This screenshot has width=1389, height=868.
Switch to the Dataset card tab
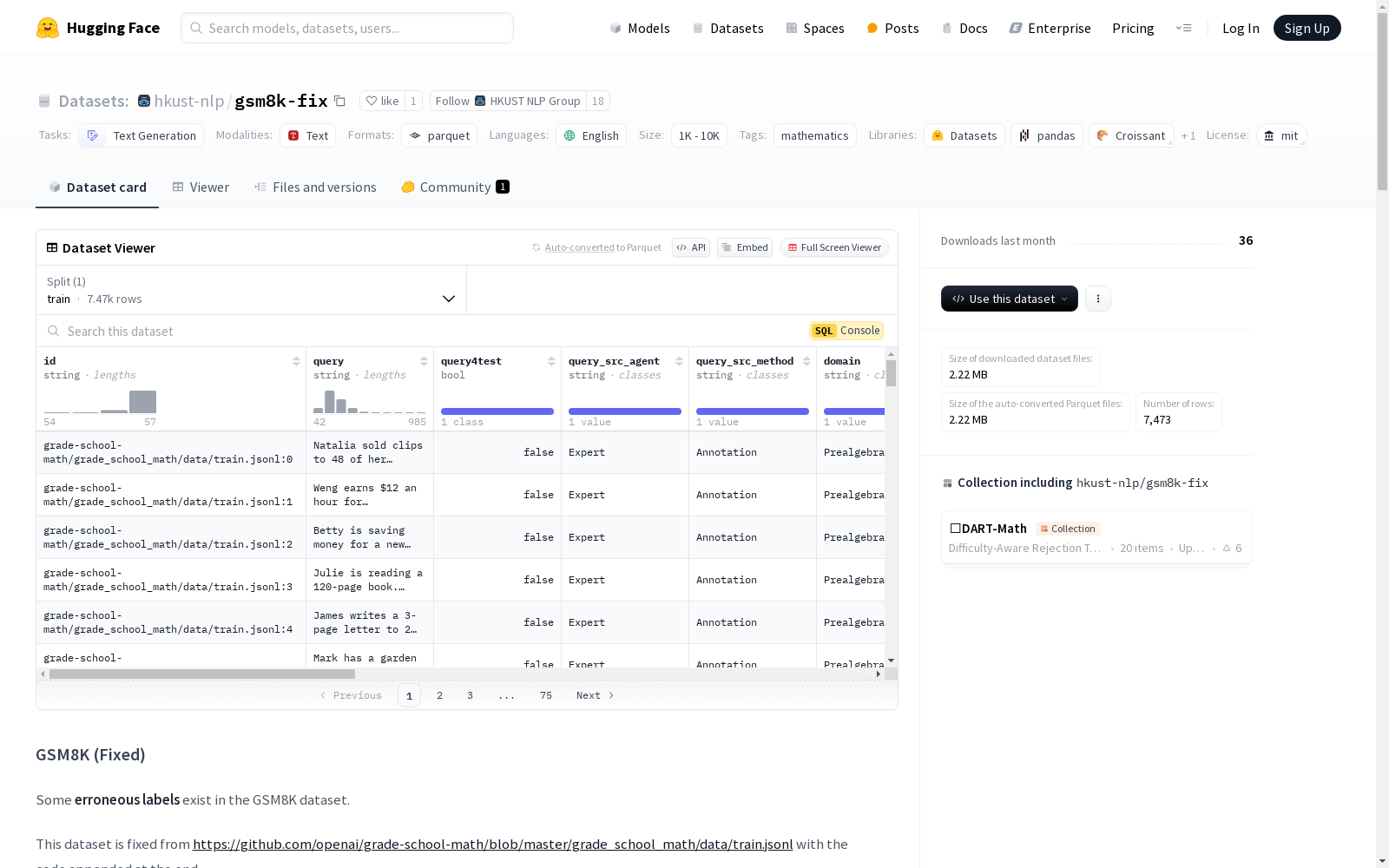[97, 187]
